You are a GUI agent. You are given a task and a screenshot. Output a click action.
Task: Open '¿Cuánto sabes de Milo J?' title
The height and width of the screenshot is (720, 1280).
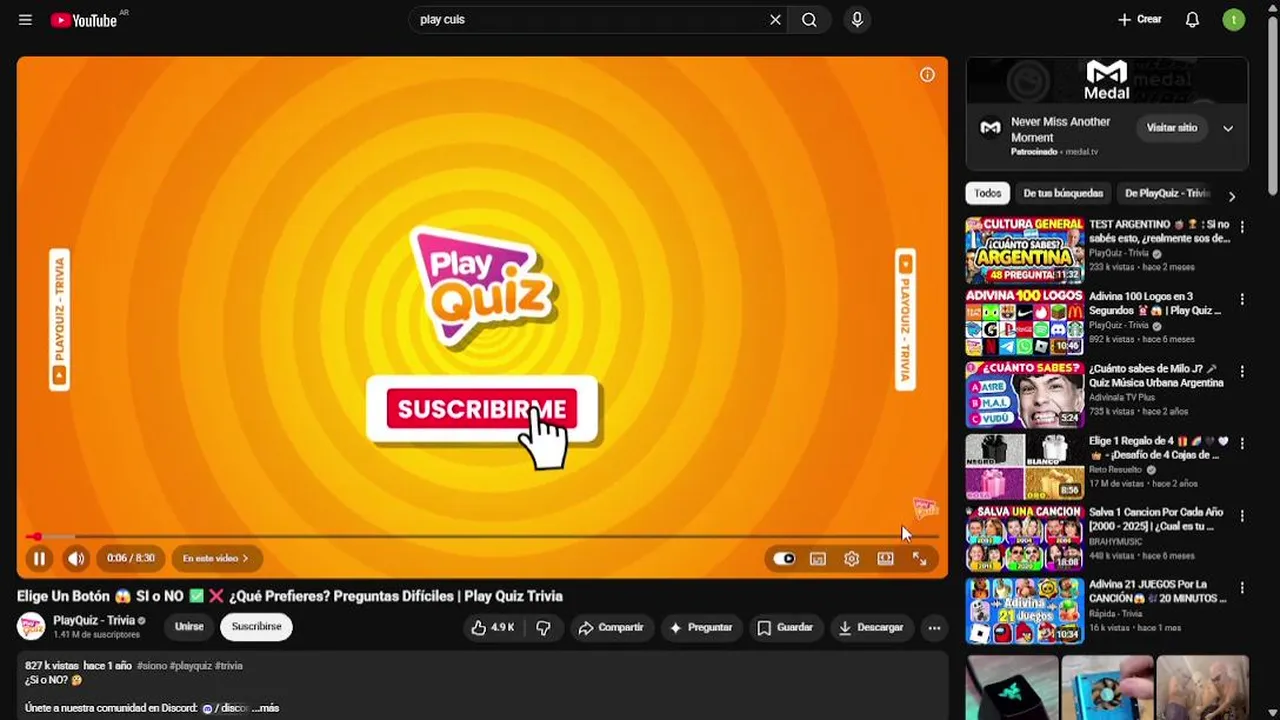pyautogui.click(x=1156, y=375)
